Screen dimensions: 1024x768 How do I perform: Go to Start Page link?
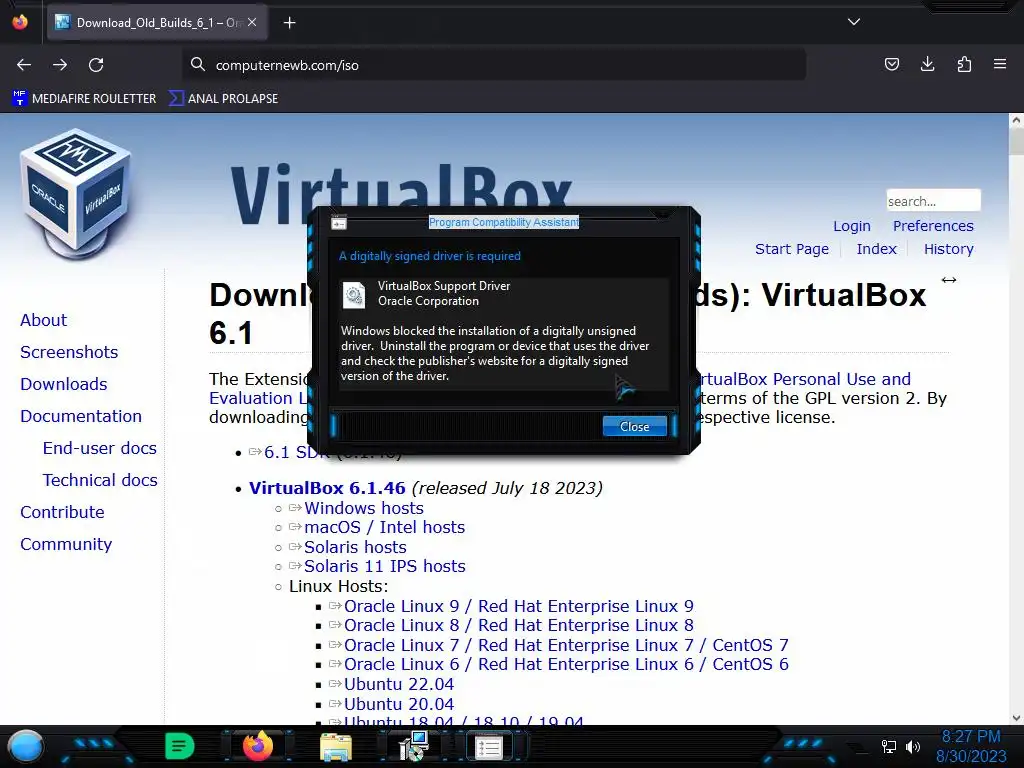pos(792,249)
